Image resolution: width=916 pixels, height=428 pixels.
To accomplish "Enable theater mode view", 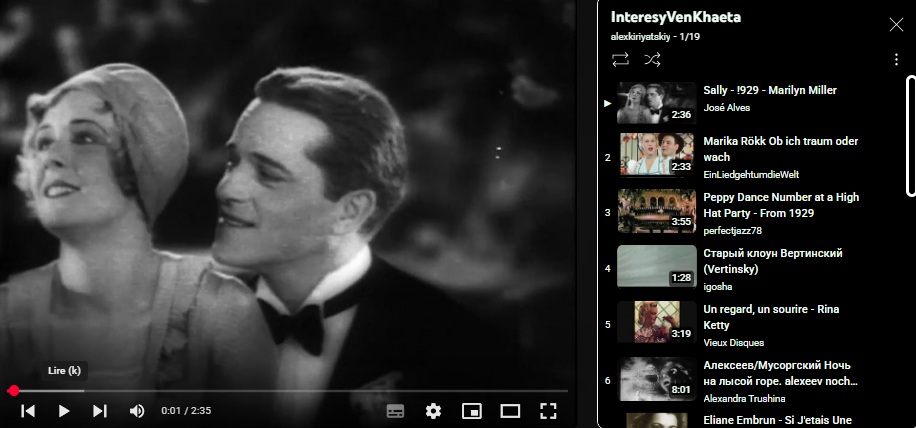I will [x=510, y=411].
